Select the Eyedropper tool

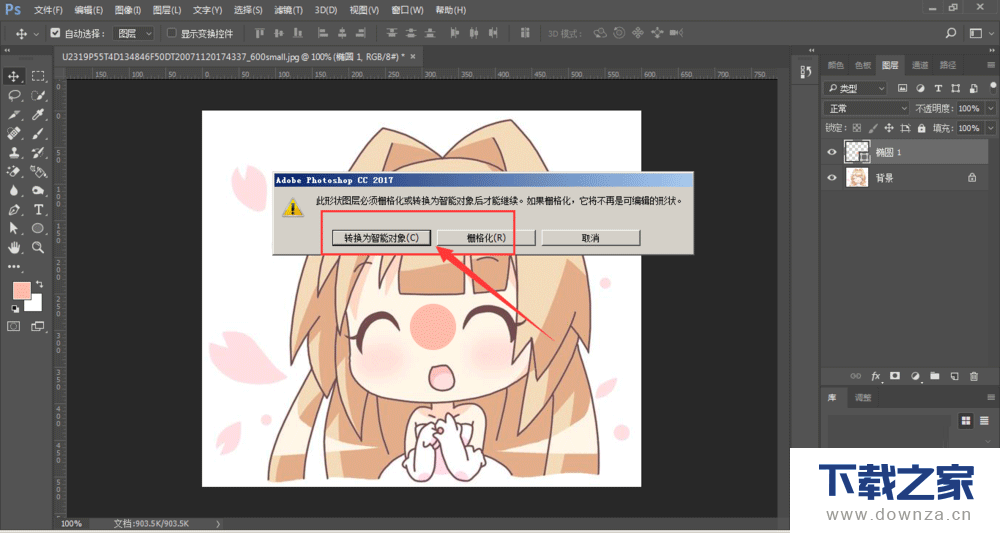[38, 115]
